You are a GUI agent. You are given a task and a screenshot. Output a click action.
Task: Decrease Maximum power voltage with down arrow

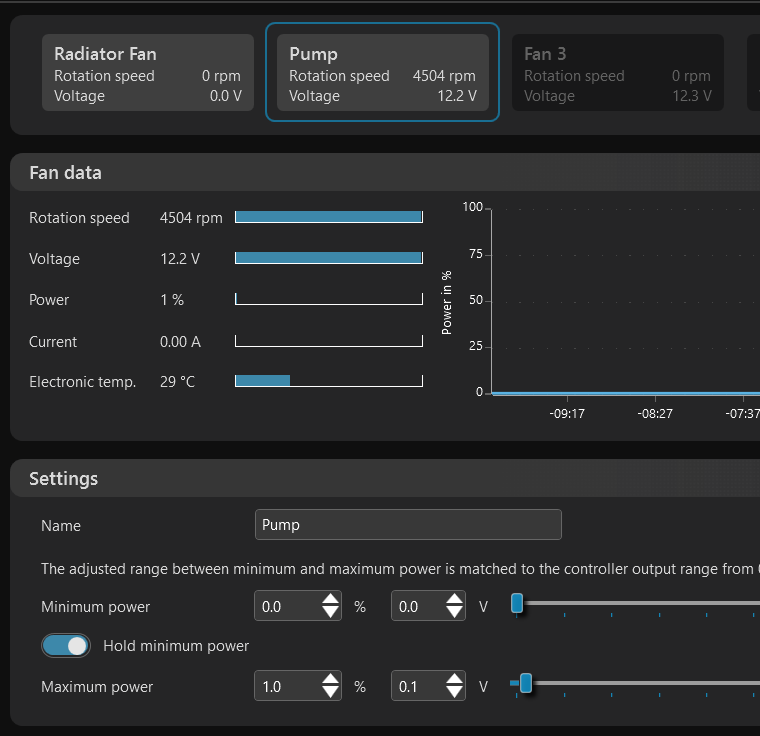[455, 693]
